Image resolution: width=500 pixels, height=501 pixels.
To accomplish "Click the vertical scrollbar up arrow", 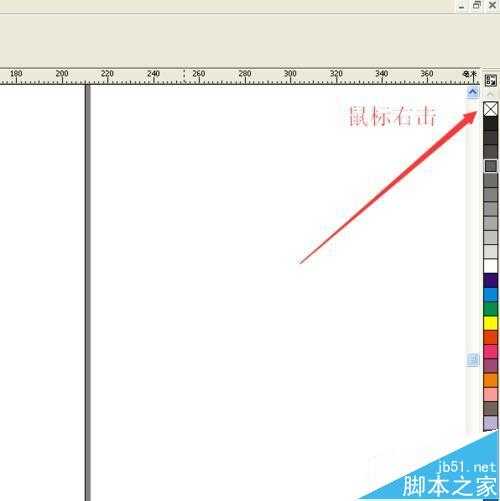I will (x=473, y=92).
